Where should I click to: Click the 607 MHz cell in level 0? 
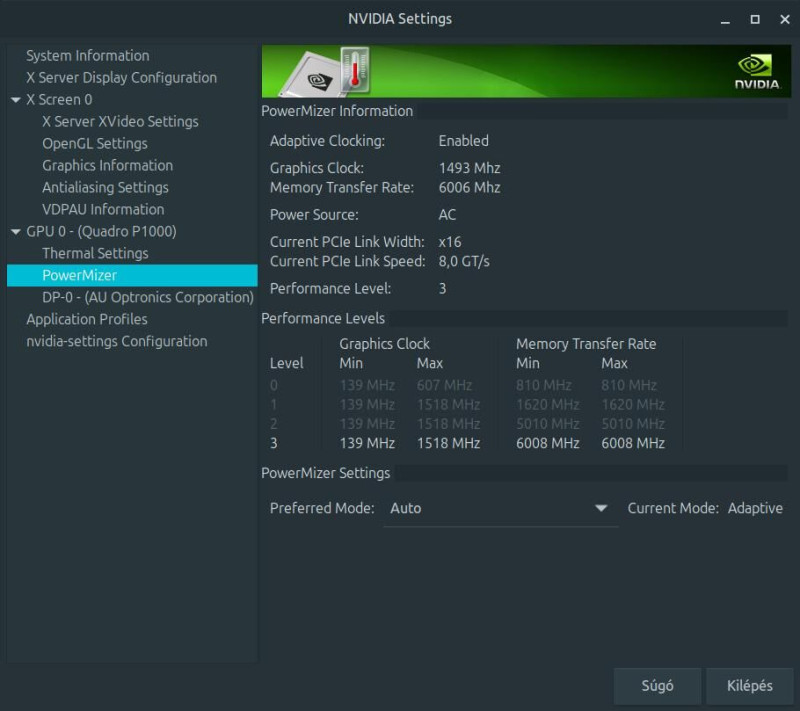point(444,386)
